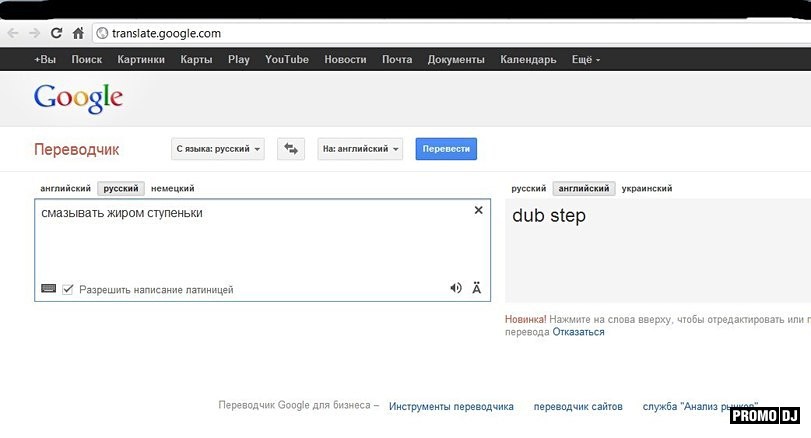Go to browser home page icon
Viewport: 811px width, 438px height.
point(78,33)
